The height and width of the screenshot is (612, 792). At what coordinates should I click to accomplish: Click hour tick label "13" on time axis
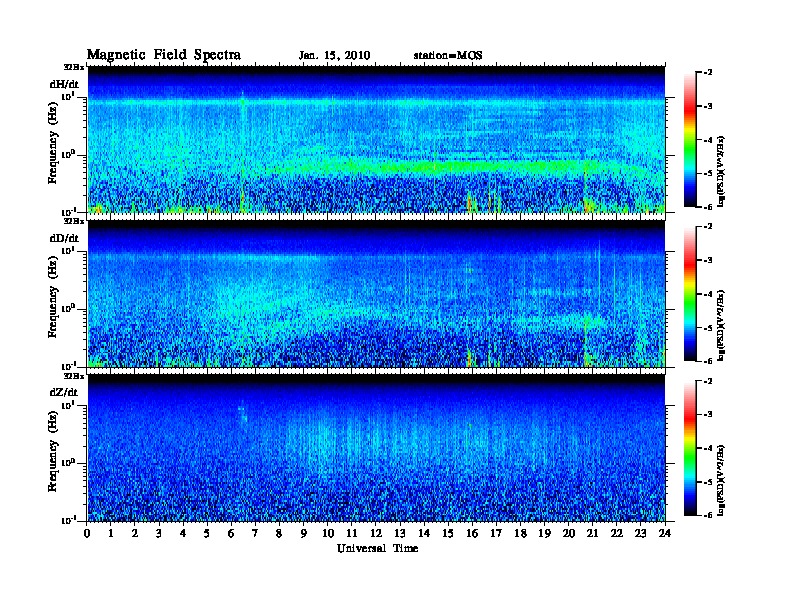pyautogui.click(x=400, y=533)
